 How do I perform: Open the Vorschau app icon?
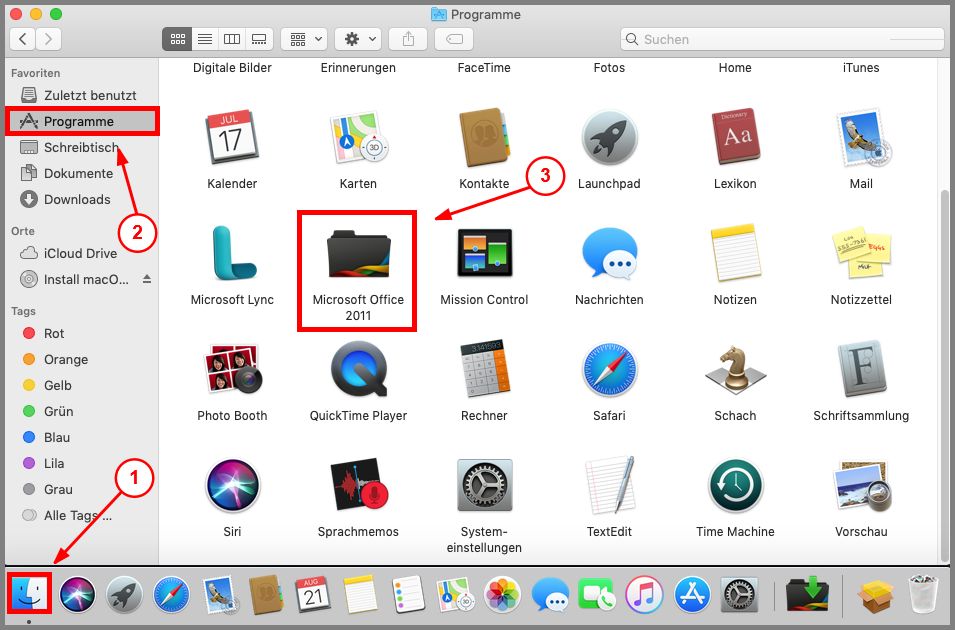pyautogui.click(x=861, y=486)
